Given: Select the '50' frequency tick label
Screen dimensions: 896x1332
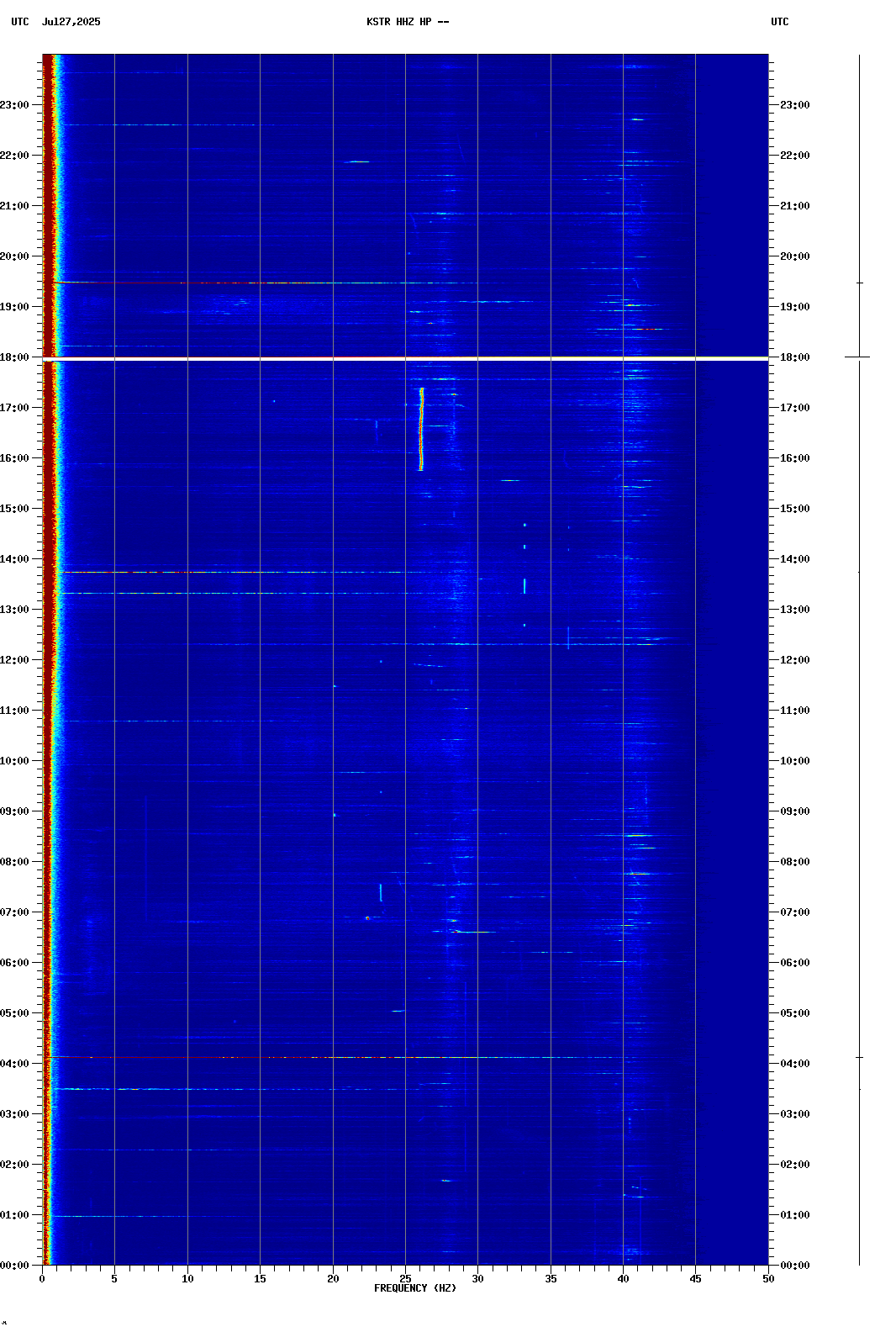Looking at the screenshot, I should pyautogui.click(x=768, y=1279).
